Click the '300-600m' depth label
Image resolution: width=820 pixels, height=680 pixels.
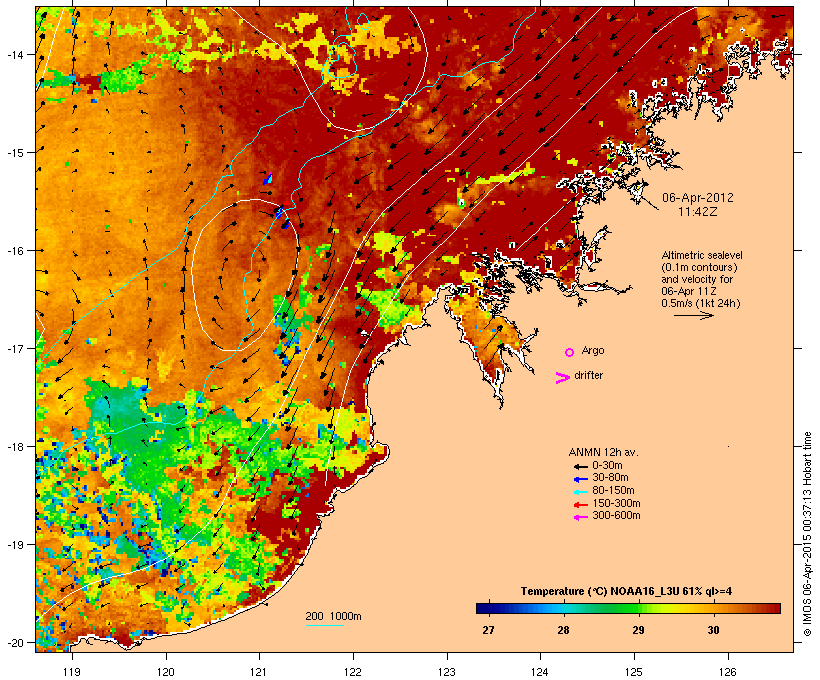click(616, 516)
